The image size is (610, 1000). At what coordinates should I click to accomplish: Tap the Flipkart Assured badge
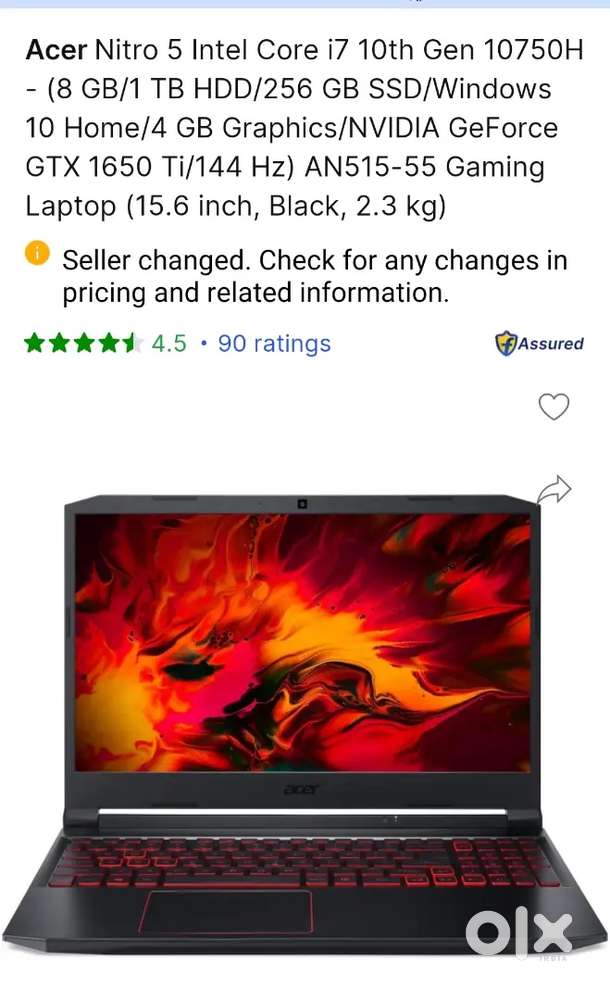539,343
